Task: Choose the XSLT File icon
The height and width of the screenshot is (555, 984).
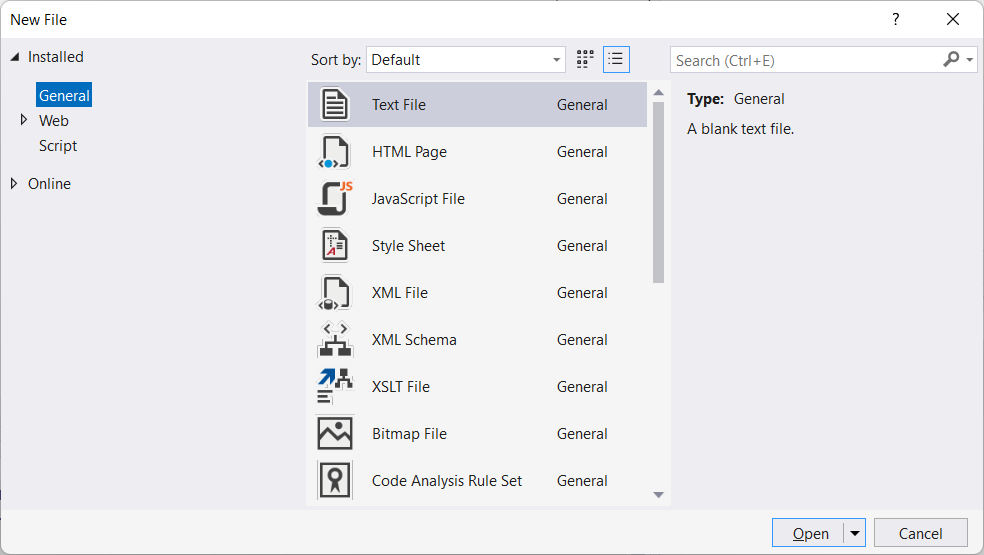Action: pyautogui.click(x=334, y=387)
